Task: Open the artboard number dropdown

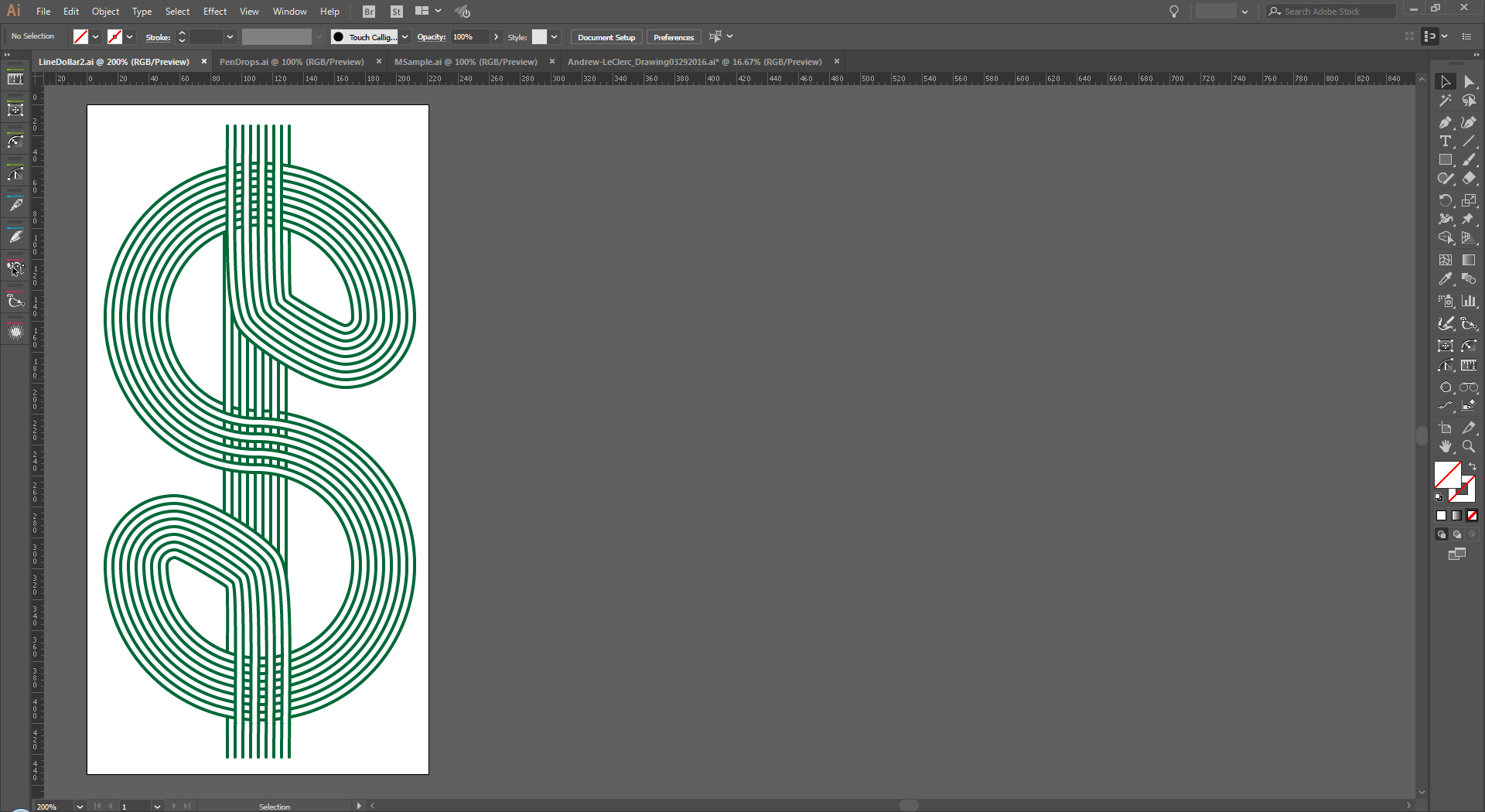Action: pos(157,806)
